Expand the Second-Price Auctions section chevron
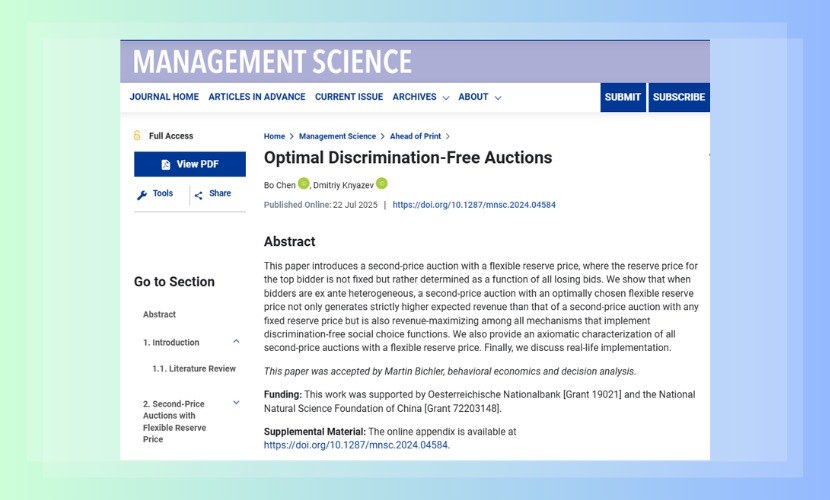This screenshot has width=830, height=500. click(236, 403)
